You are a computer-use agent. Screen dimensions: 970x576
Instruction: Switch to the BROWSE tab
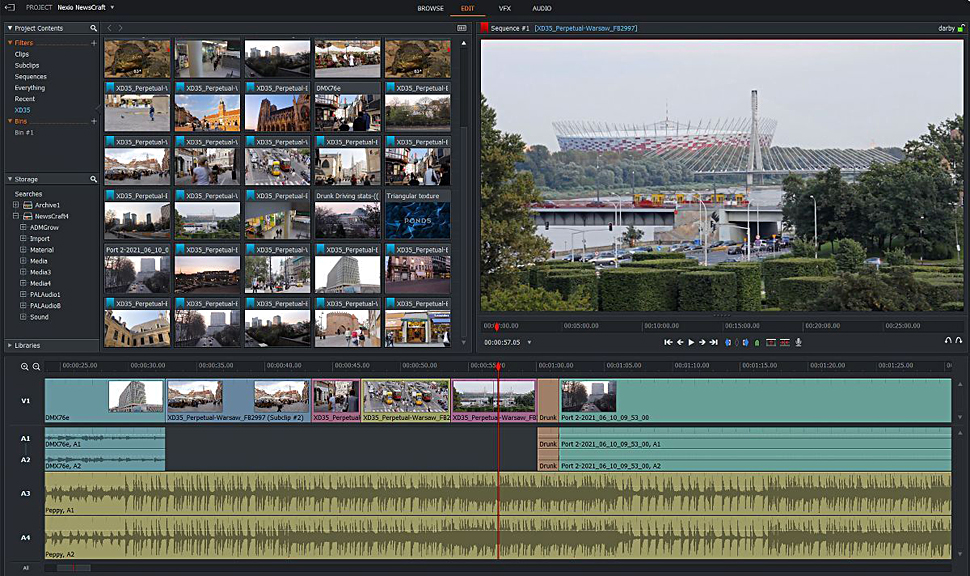click(x=431, y=8)
